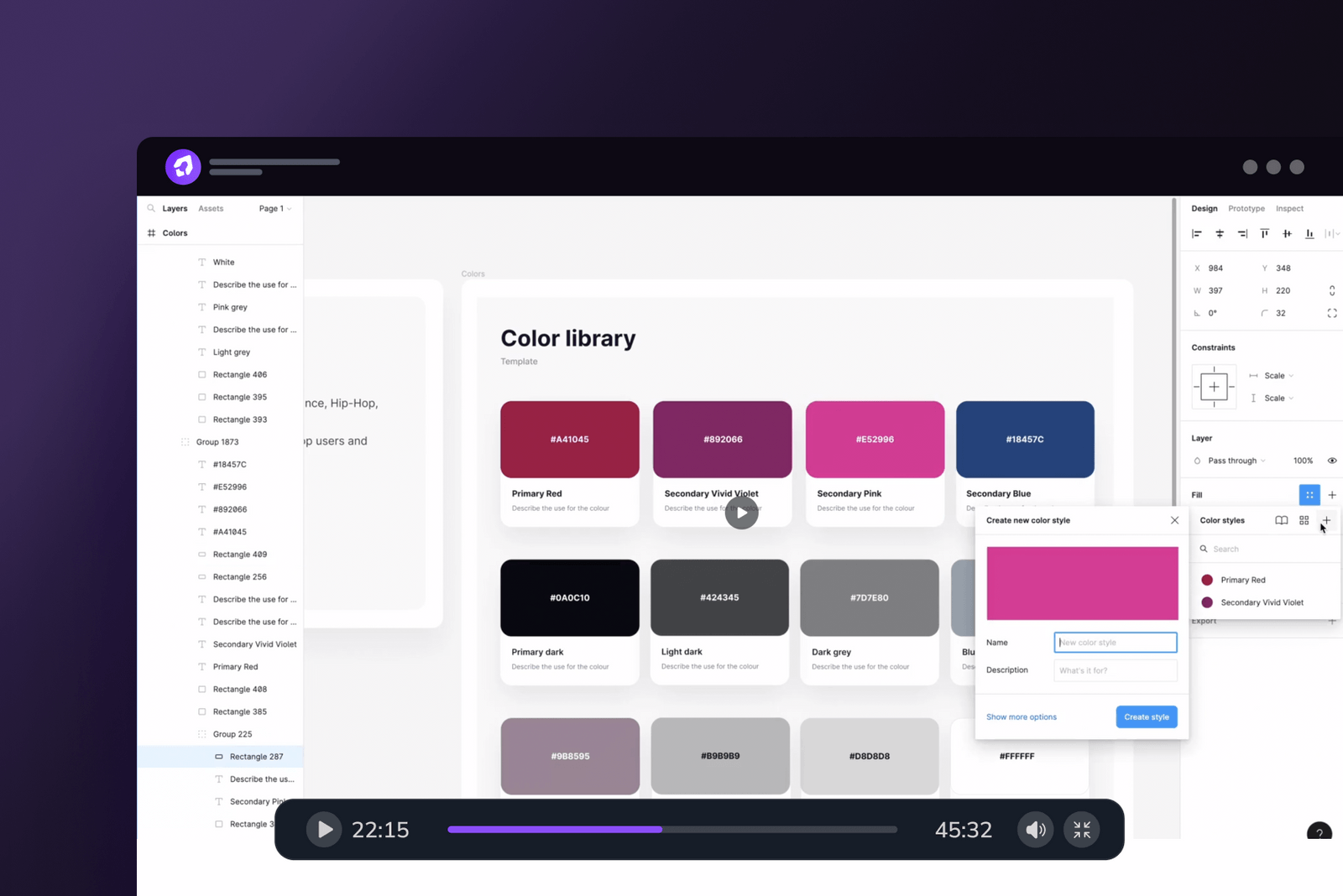Select the Group 225 layer
The height and width of the screenshot is (896, 1343).
220,734
